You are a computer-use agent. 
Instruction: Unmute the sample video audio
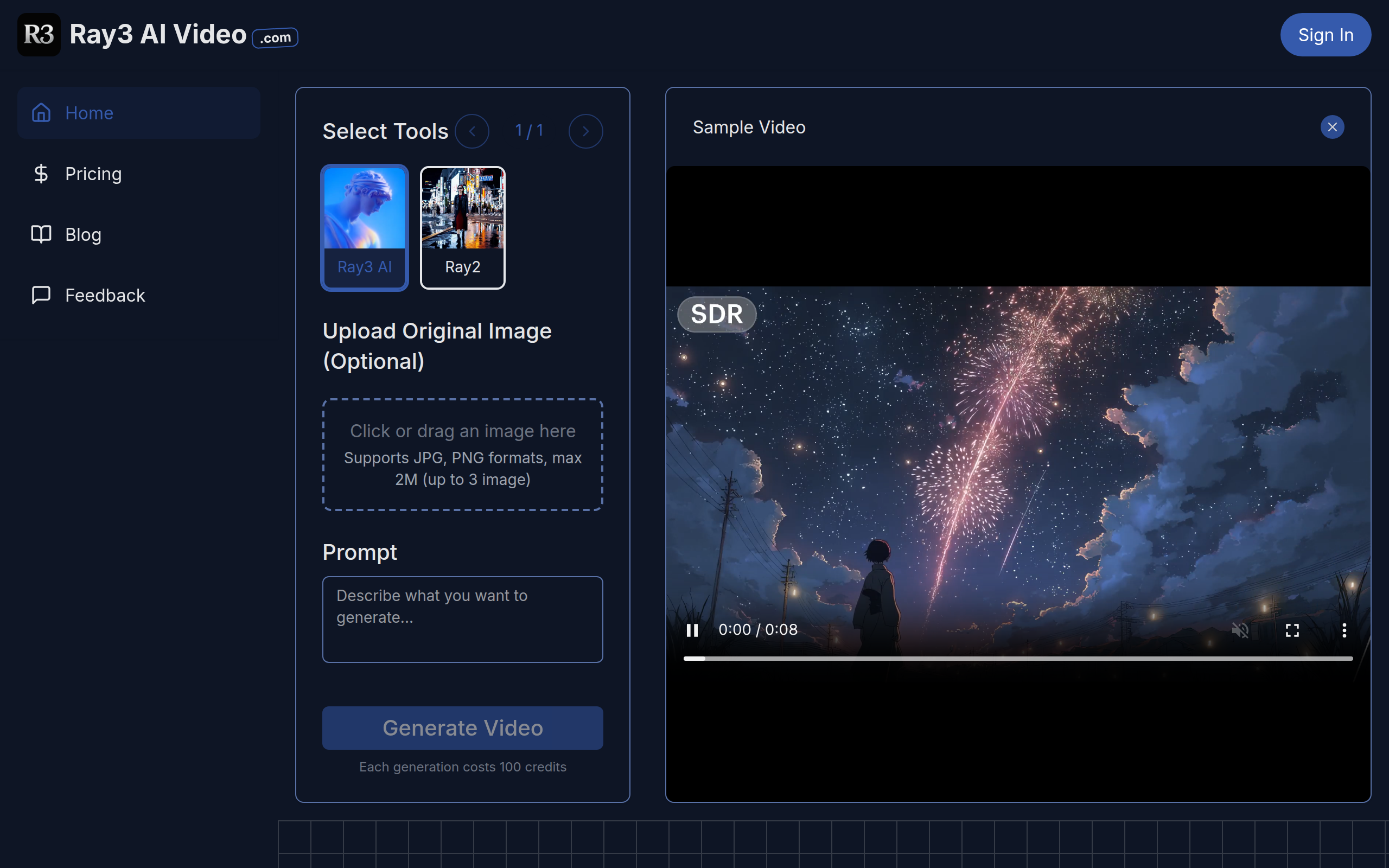click(1240, 630)
